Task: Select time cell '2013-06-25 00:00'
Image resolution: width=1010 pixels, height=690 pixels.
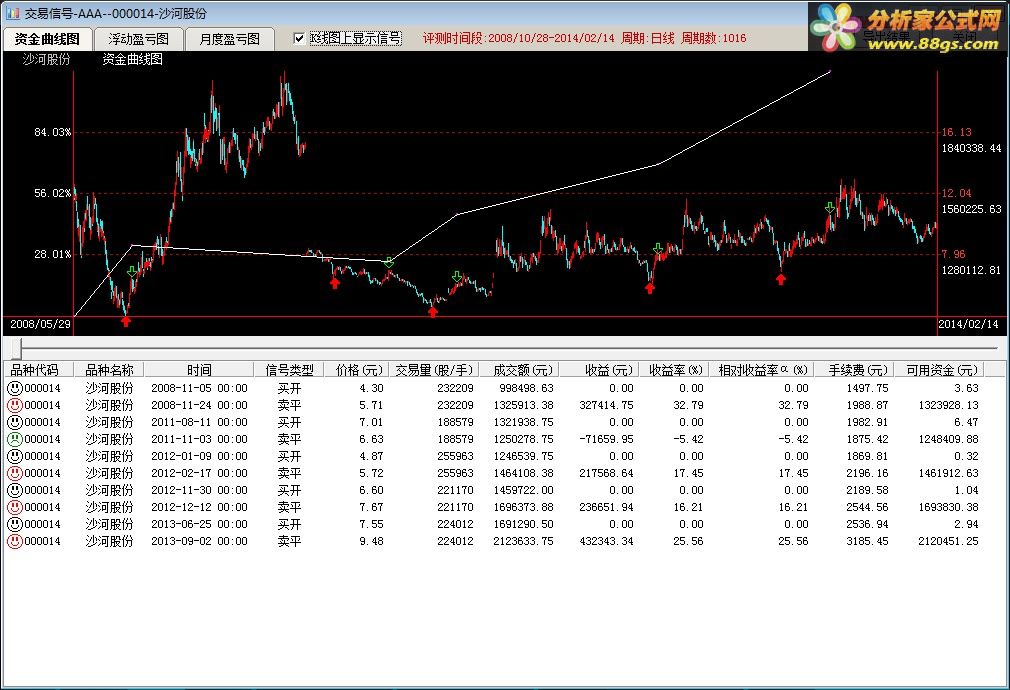Action: coord(199,524)
